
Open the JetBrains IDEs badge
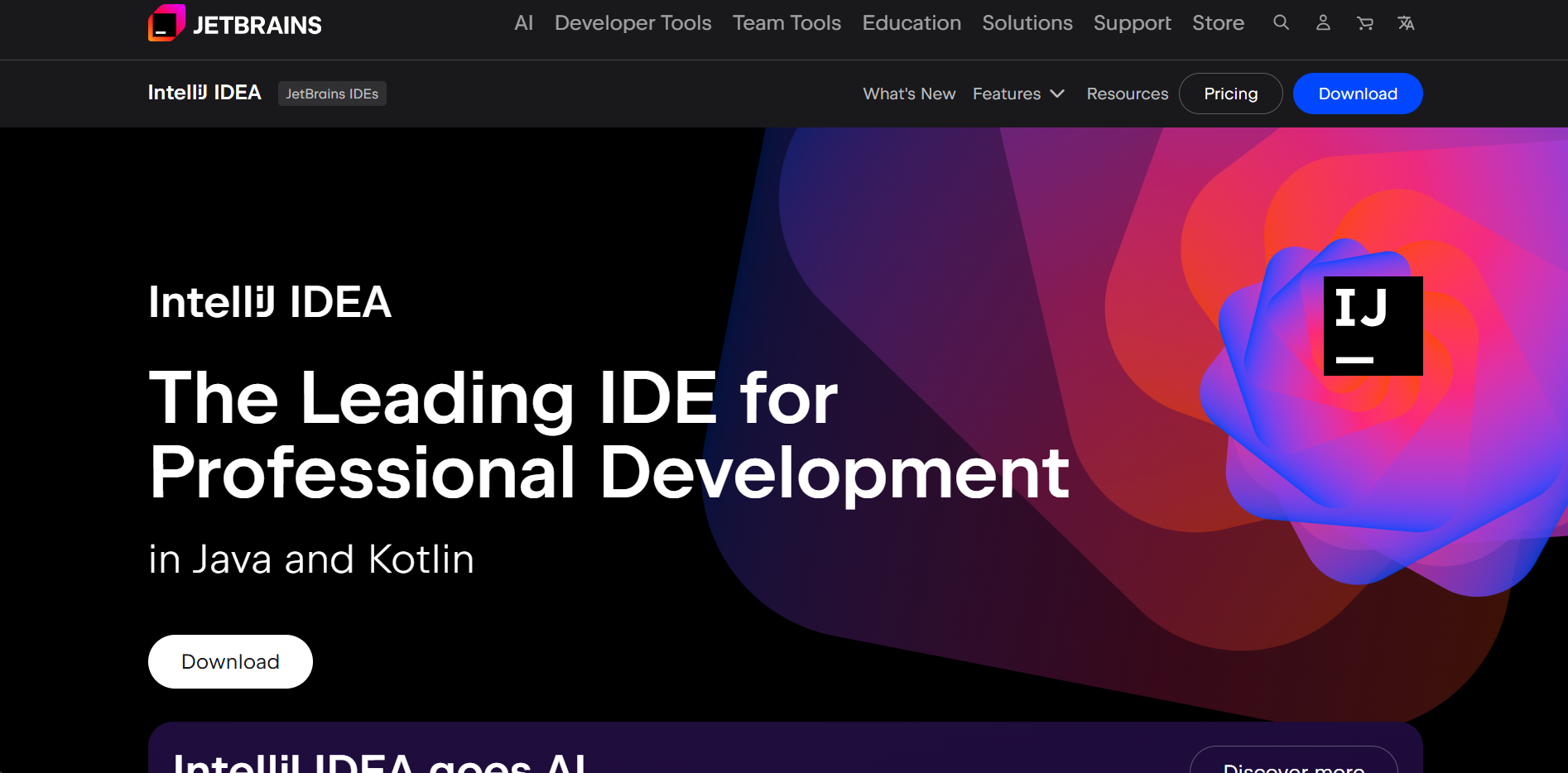tap(332, 94)
